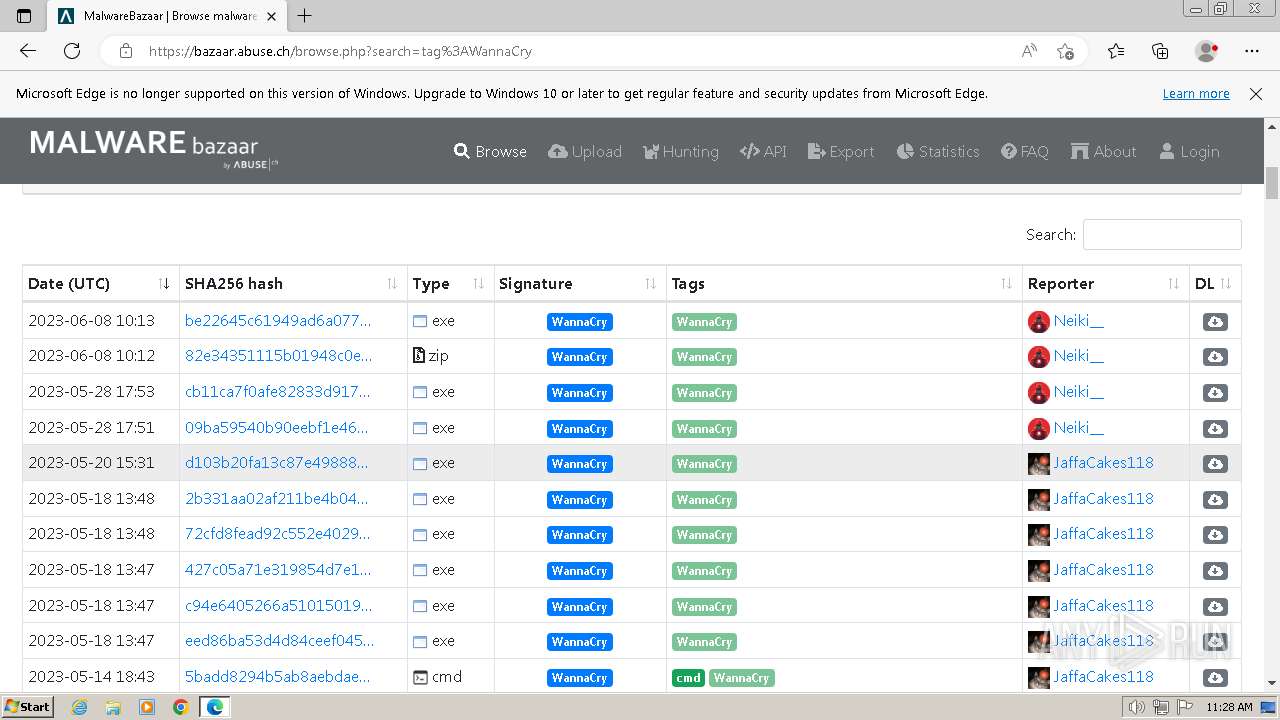The width and height of the screenshot is (1280, 720).
Task: Open About page
Action: coord(1103,152)
